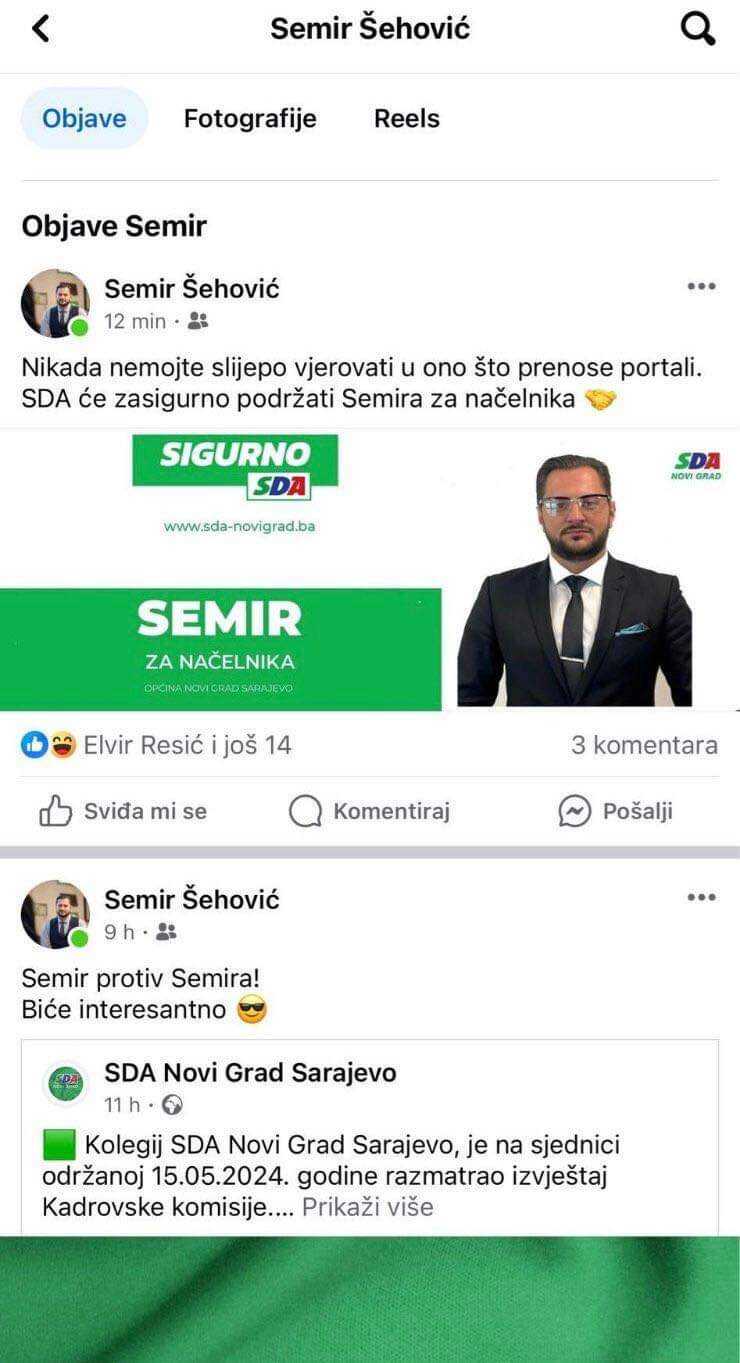Screen dimensions: 740x1363
Task: Open options menu on first post
Action: [701, 287]
